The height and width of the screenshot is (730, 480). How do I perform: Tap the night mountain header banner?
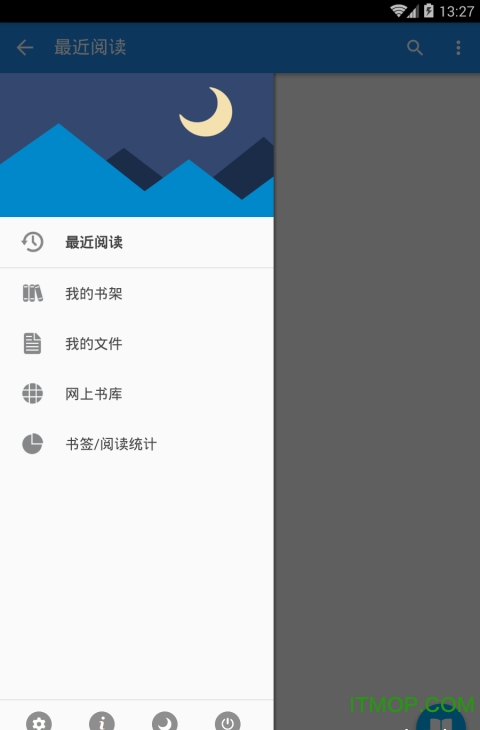coord(137,145)
